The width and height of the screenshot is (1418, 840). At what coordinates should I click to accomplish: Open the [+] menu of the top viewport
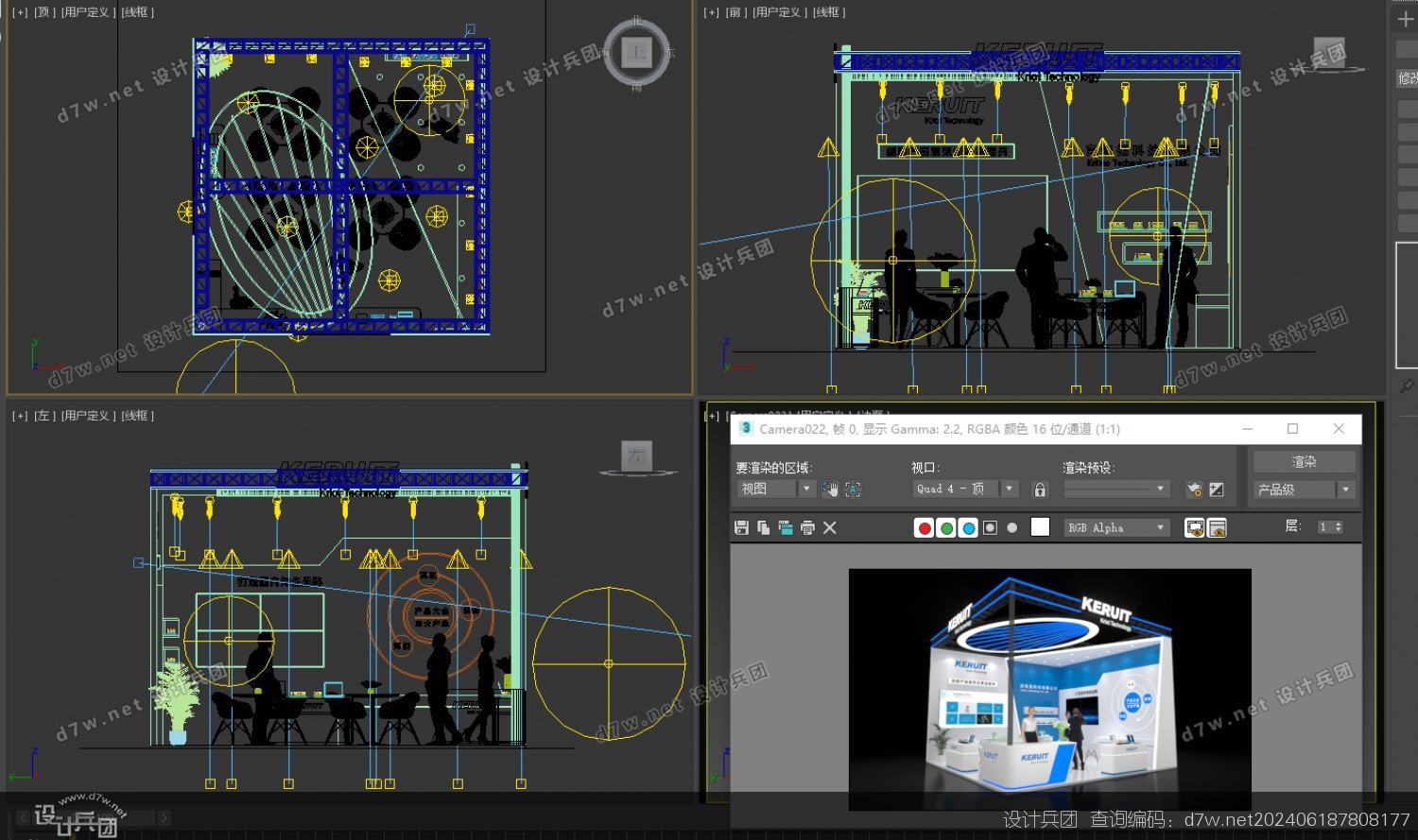20,12
